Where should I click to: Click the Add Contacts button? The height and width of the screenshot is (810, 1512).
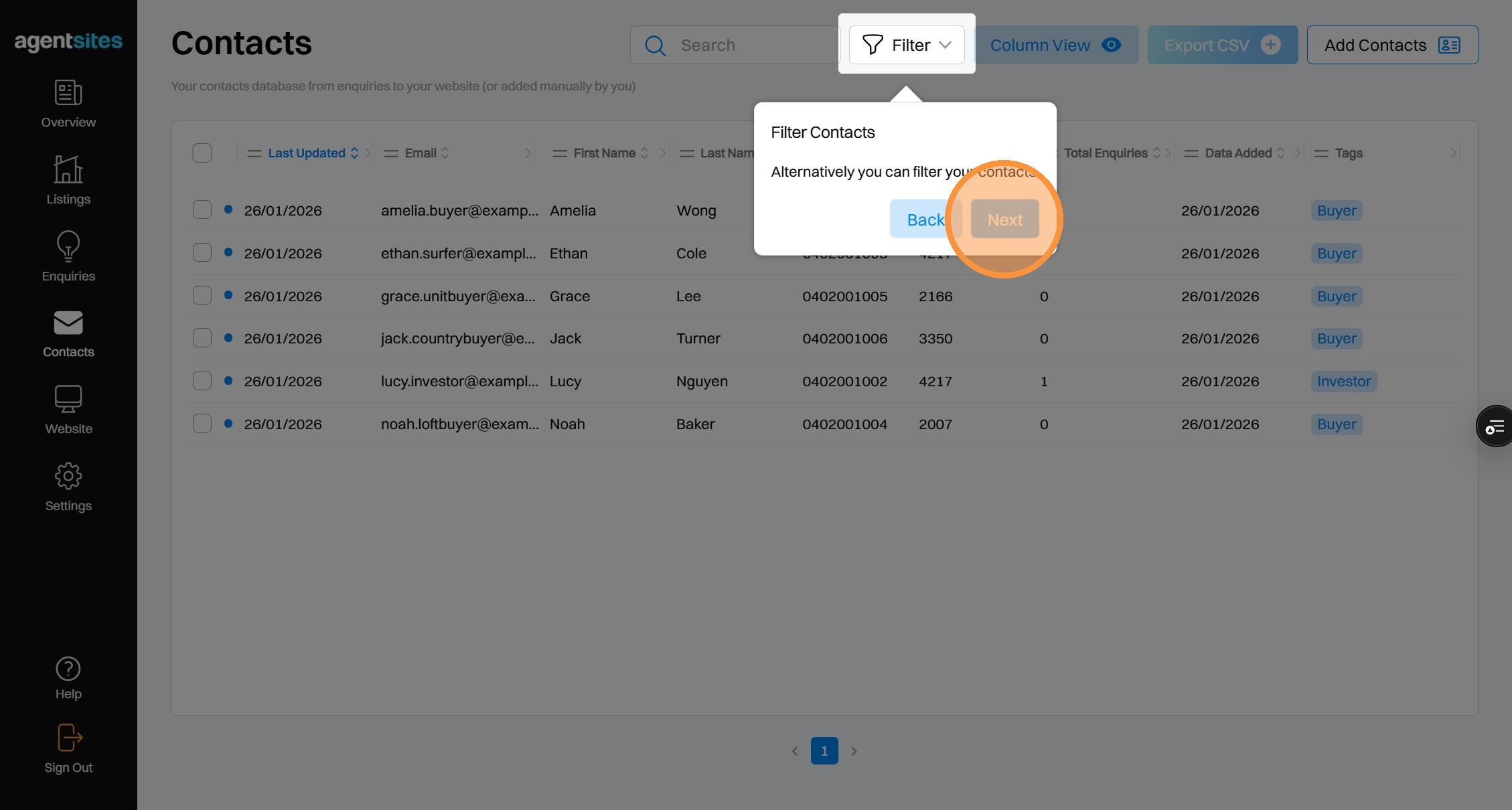(x=1392, y=45)
